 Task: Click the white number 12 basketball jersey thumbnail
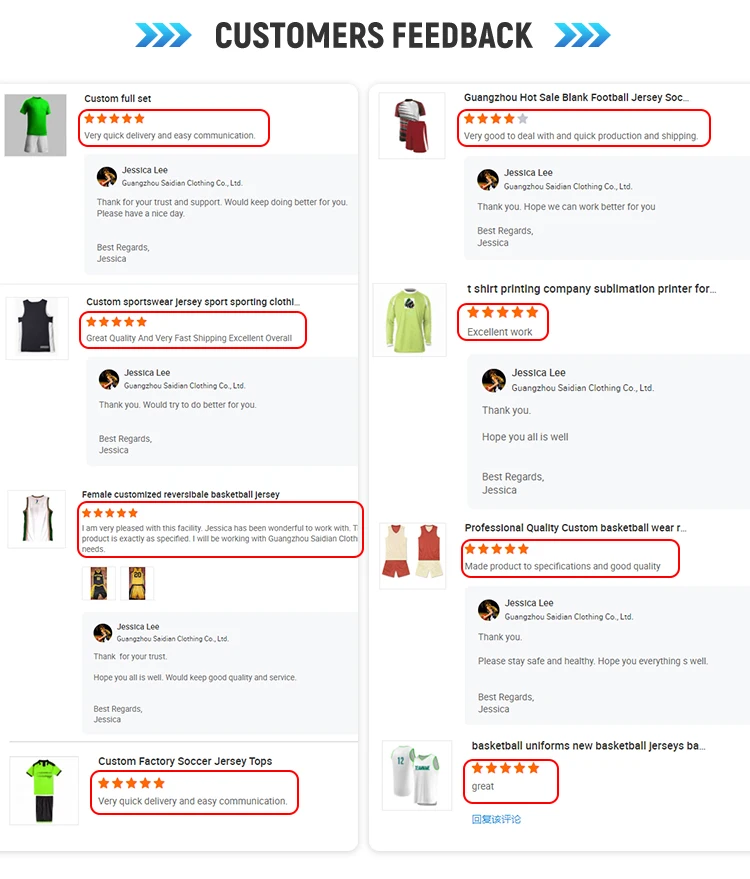[x=417, y=775]
